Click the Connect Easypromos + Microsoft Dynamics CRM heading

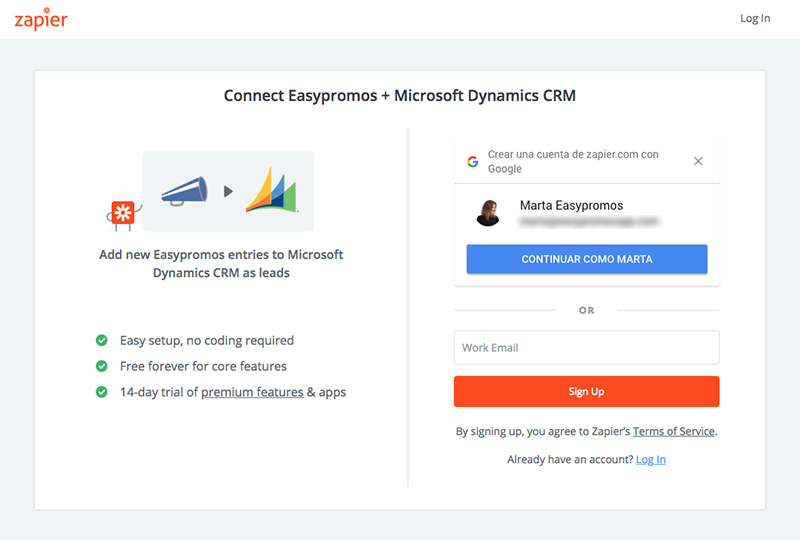400,95
